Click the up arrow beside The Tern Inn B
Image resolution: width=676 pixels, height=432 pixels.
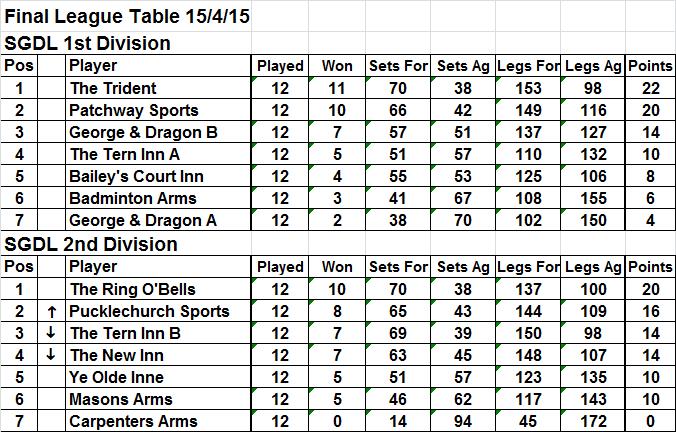tap(50, 333)
